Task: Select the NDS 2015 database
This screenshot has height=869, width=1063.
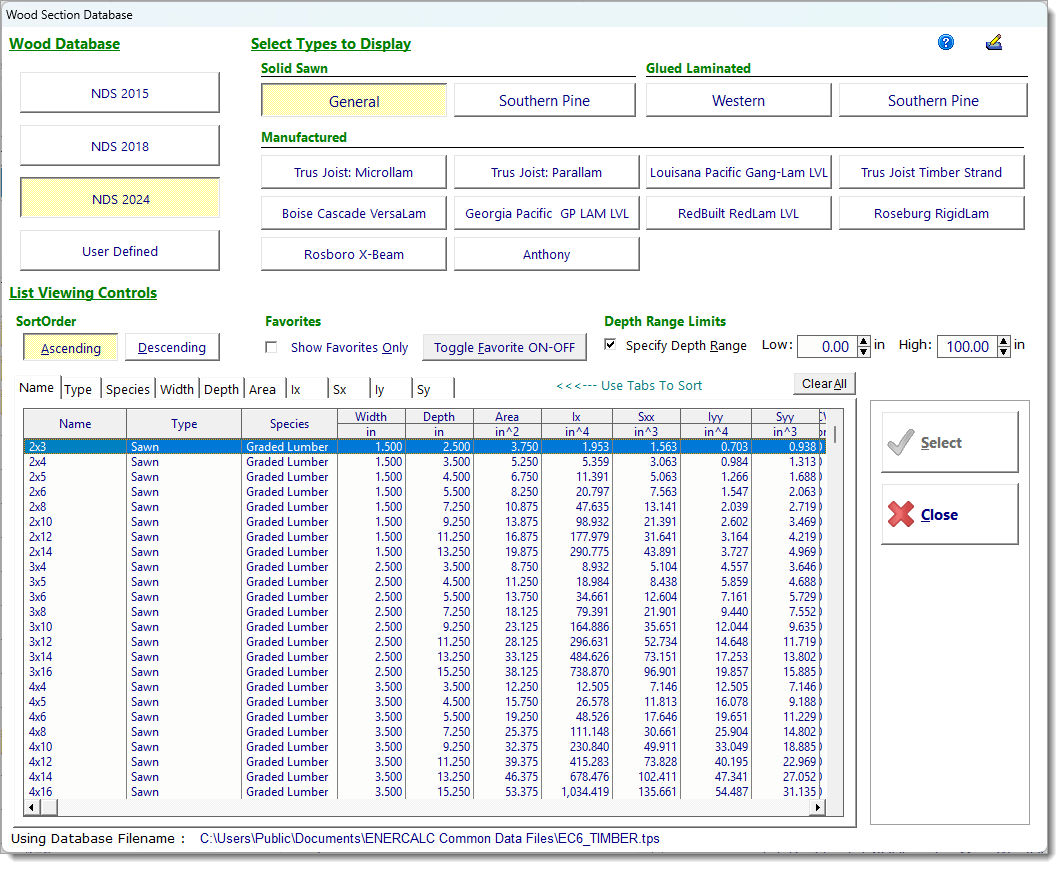Action: coord(120,93)
